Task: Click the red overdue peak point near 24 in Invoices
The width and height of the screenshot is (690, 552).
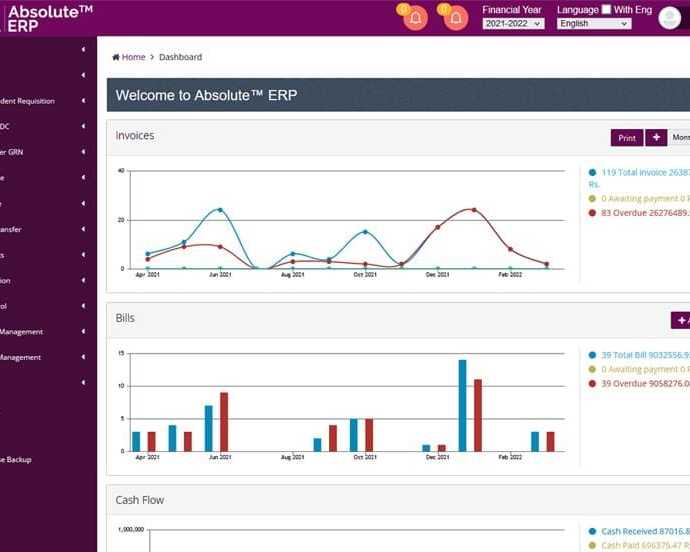Action: 474,210
